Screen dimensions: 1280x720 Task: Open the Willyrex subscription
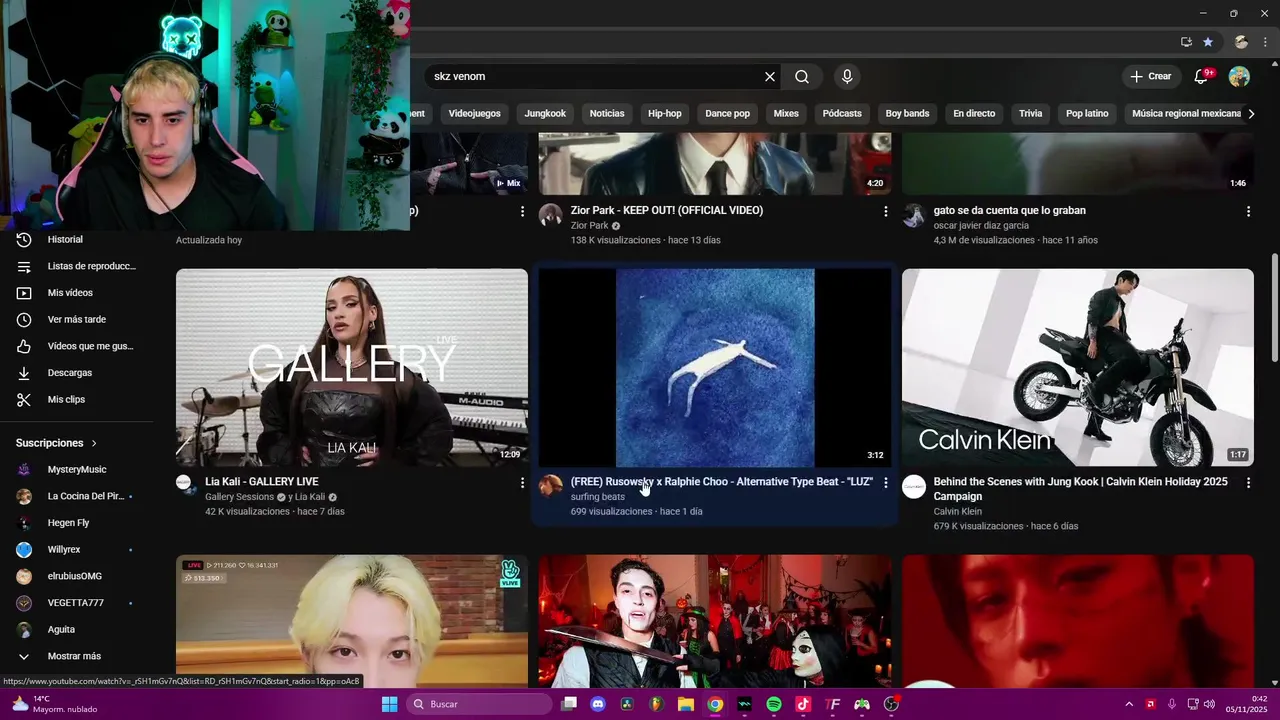78,550
